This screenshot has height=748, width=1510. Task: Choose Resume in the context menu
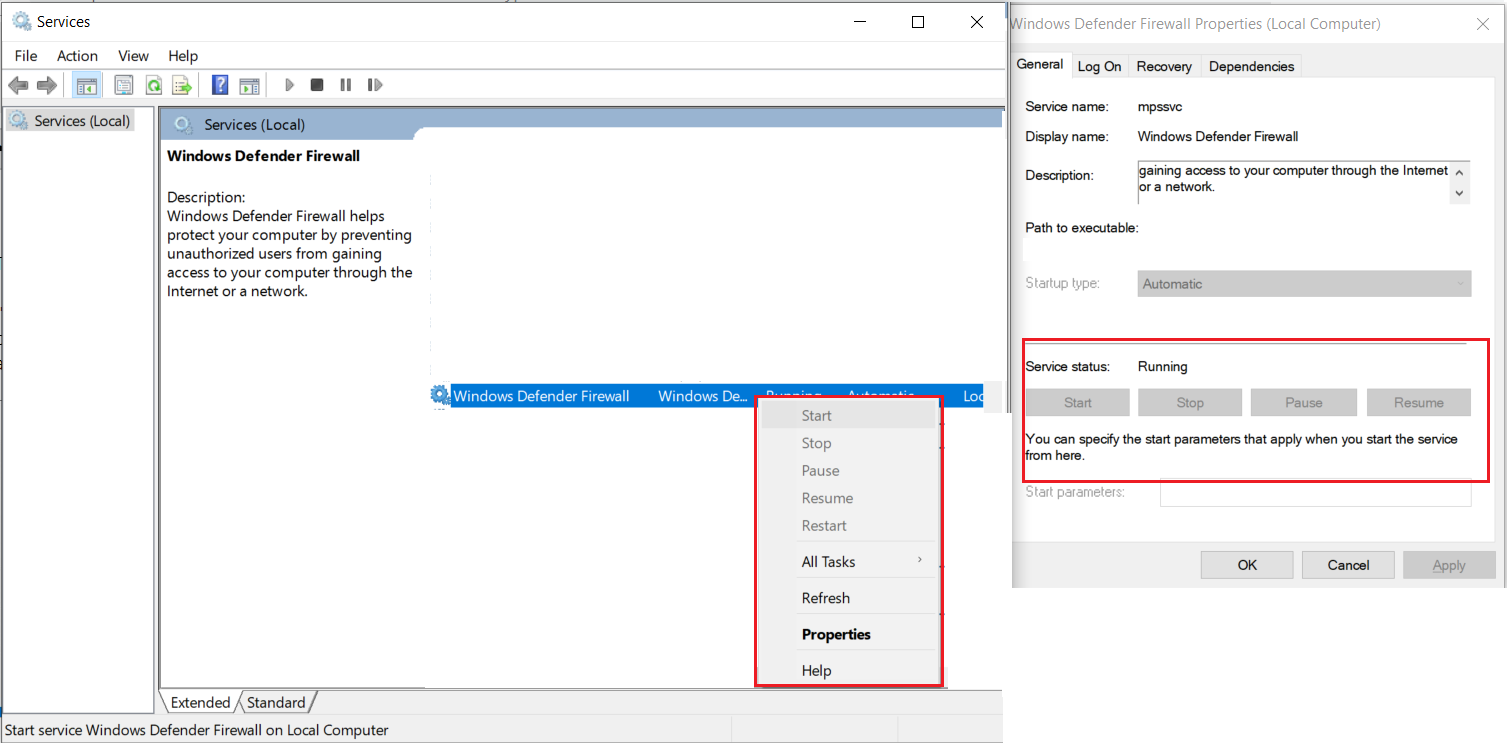pyautogui.click(x=848, y=498)
